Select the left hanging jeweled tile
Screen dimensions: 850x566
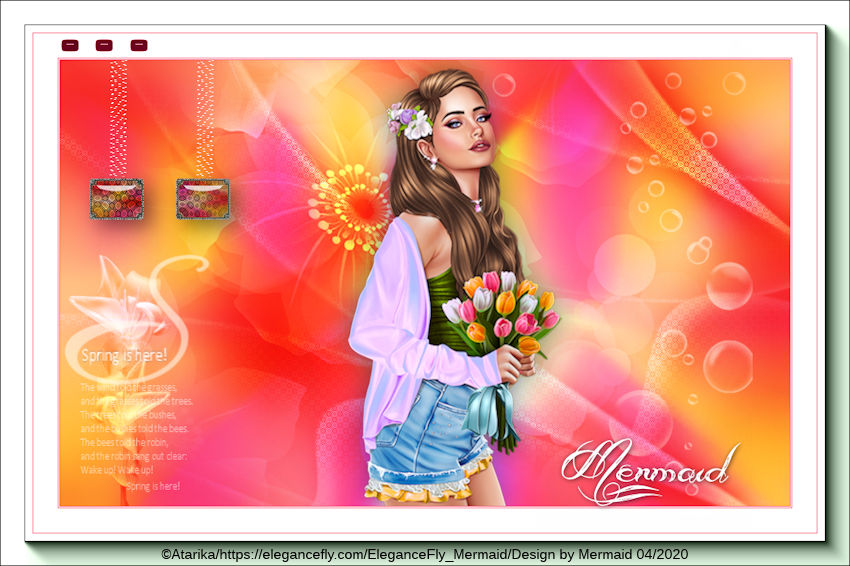[x=116, y=199]
